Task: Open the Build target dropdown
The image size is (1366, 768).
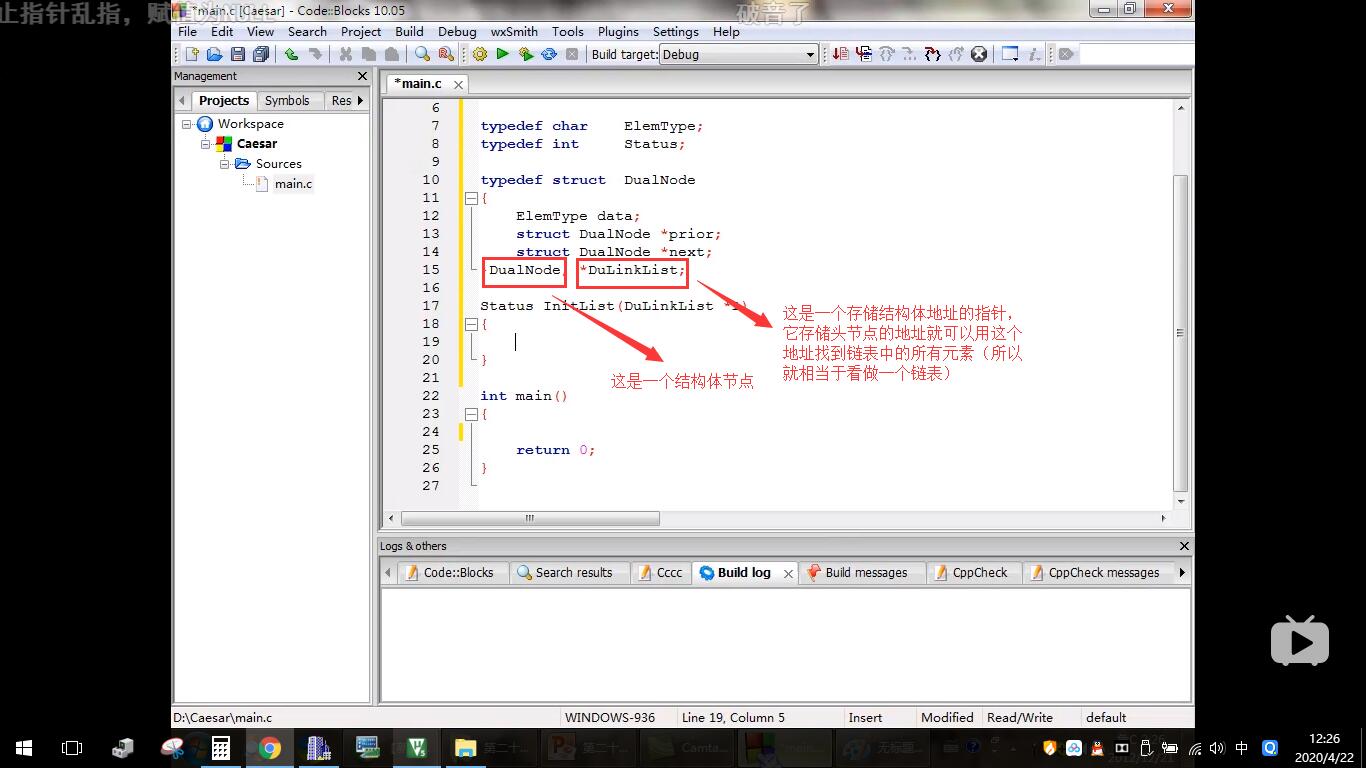Action: coord(810,55)
